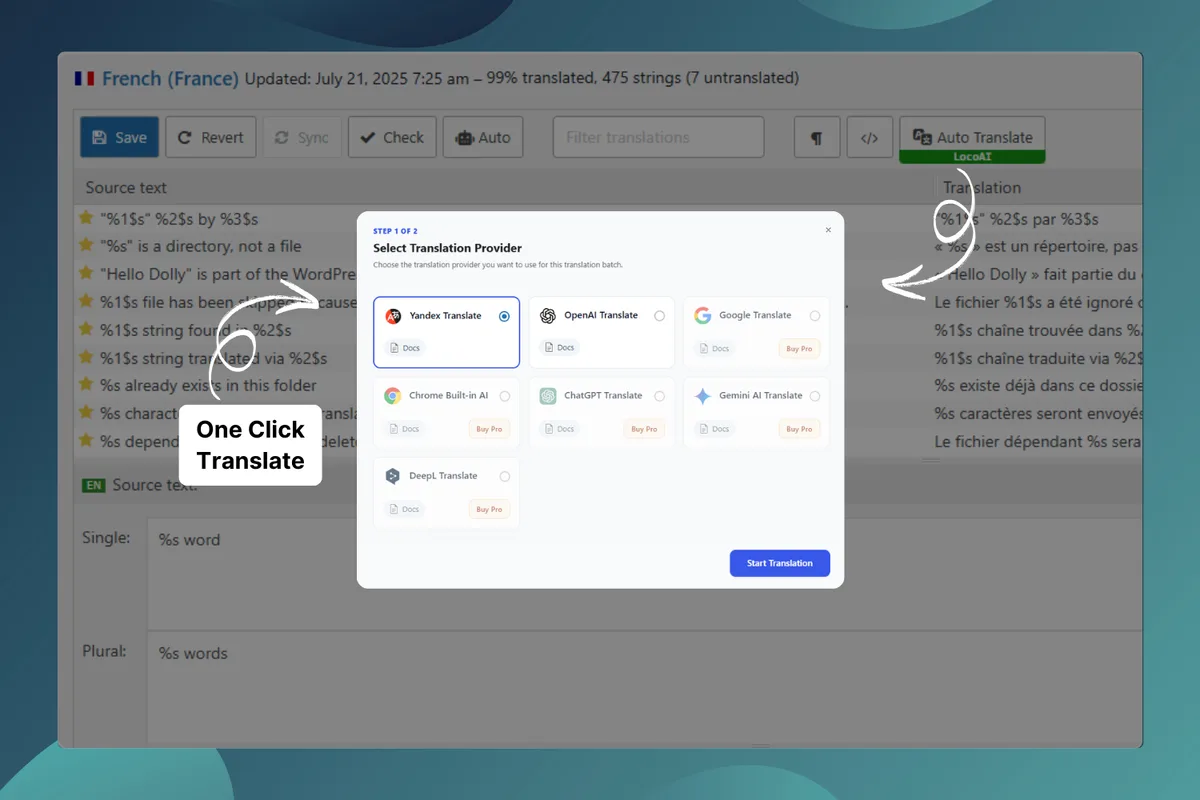Image resolution: width=1200 pixels, height=800 pixels.
Task: Click the French flag icon
Action: point(84,78)
